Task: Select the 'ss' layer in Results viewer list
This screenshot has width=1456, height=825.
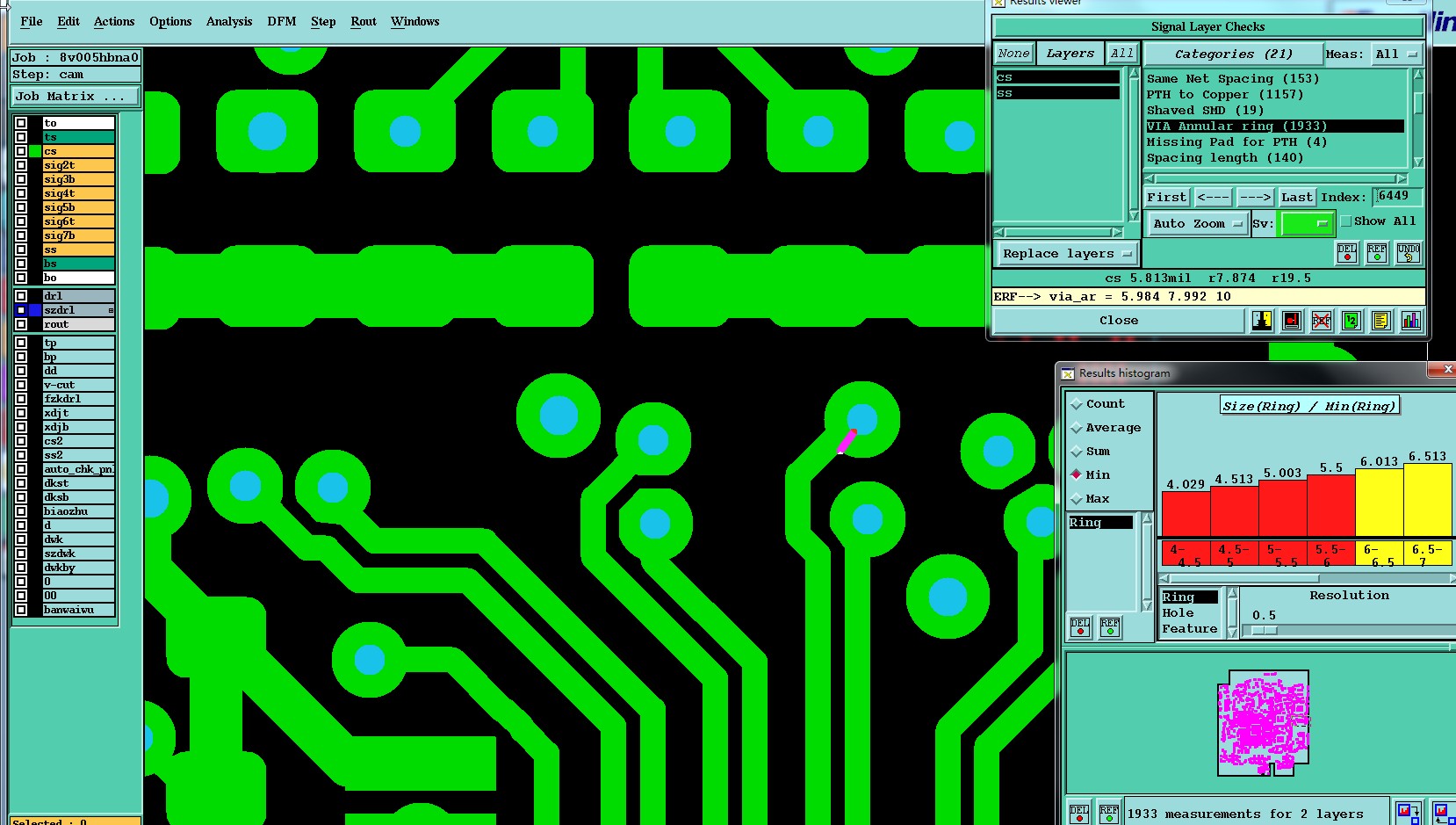Action: (x=1057, y=93)
